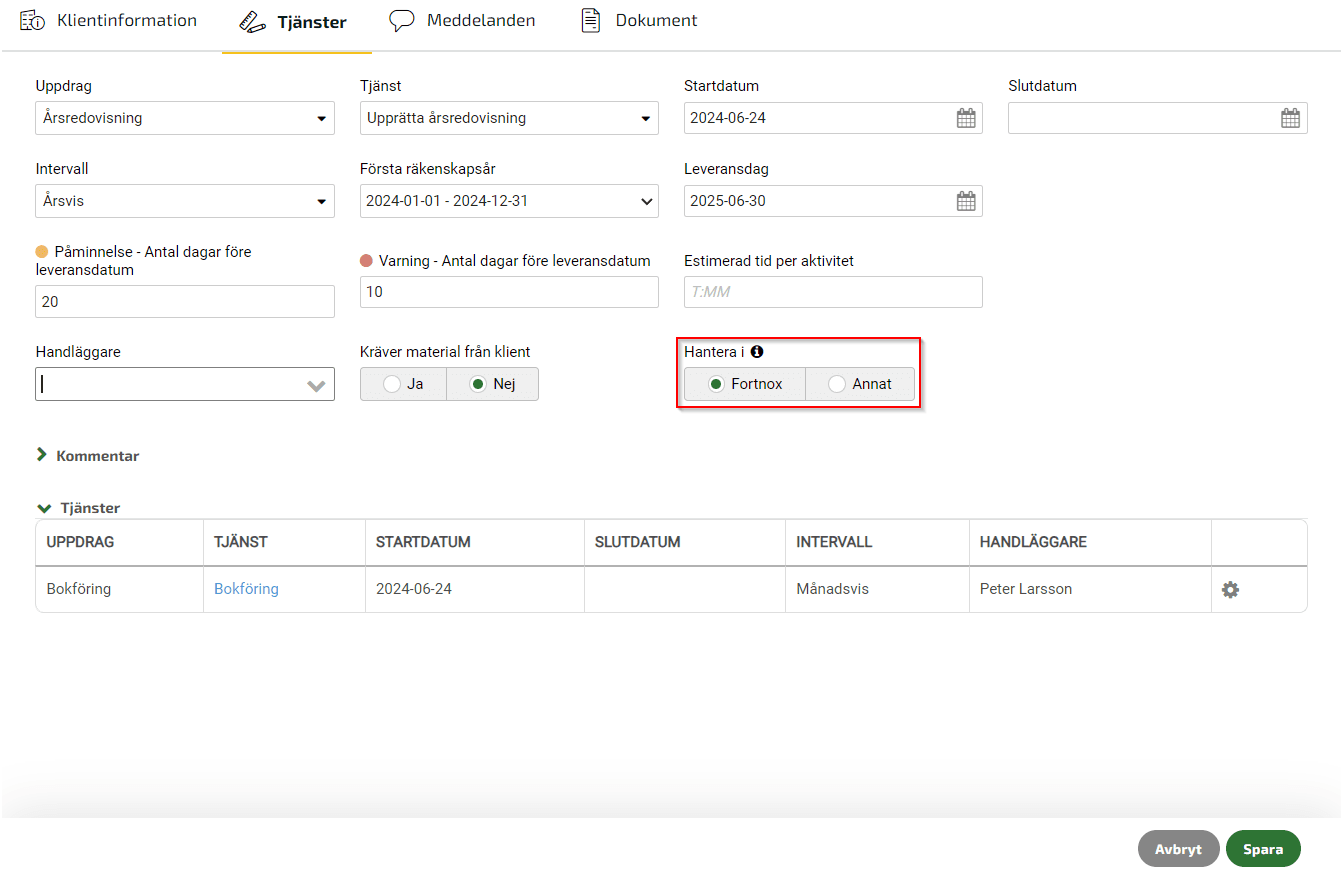Image resolution: width=1341 pixels, height=873 pixels.
Task: Open the Slutdatum calendar picker icon
Action: click(1290, 118)
